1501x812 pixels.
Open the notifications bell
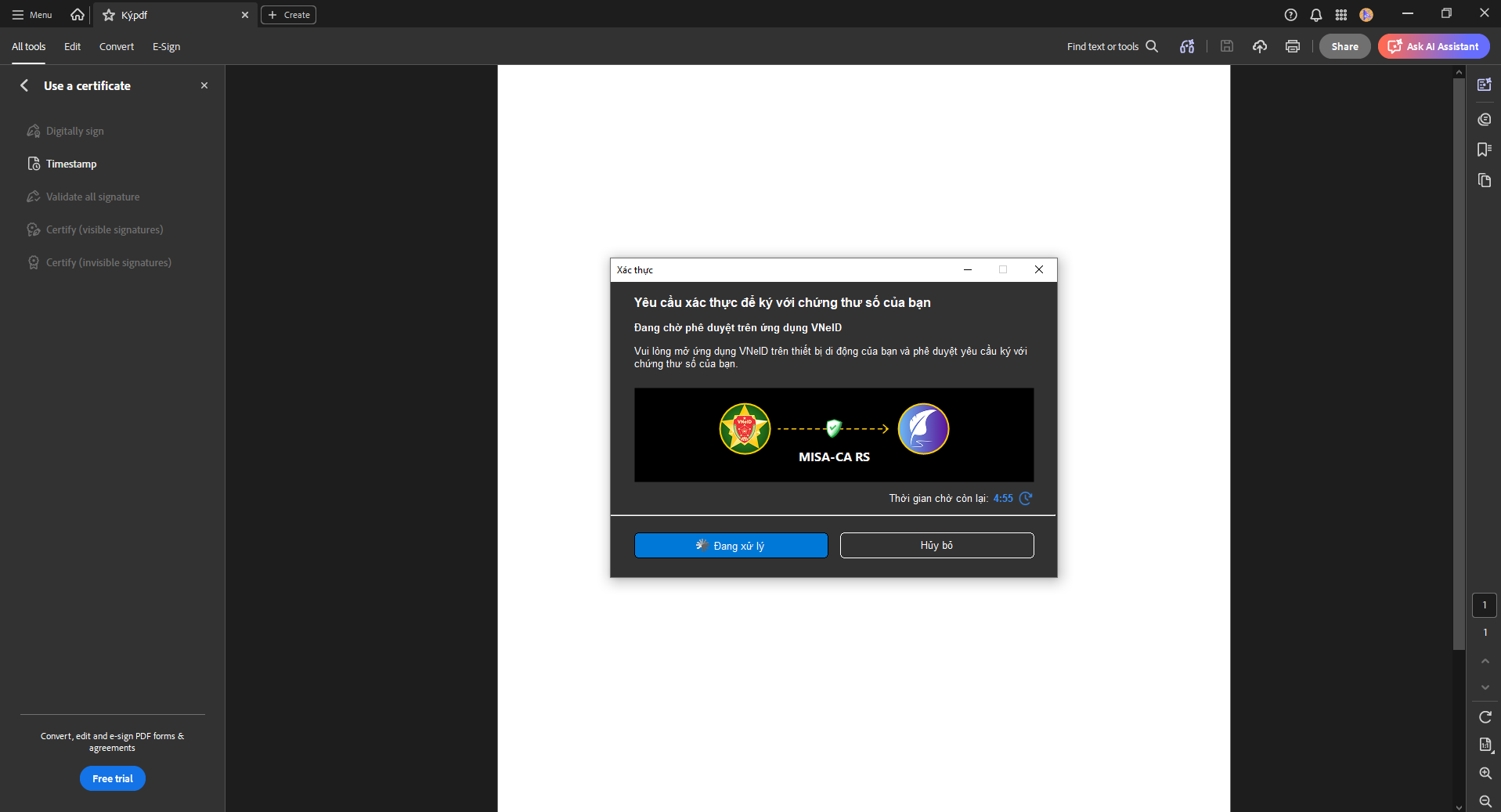1316,15
